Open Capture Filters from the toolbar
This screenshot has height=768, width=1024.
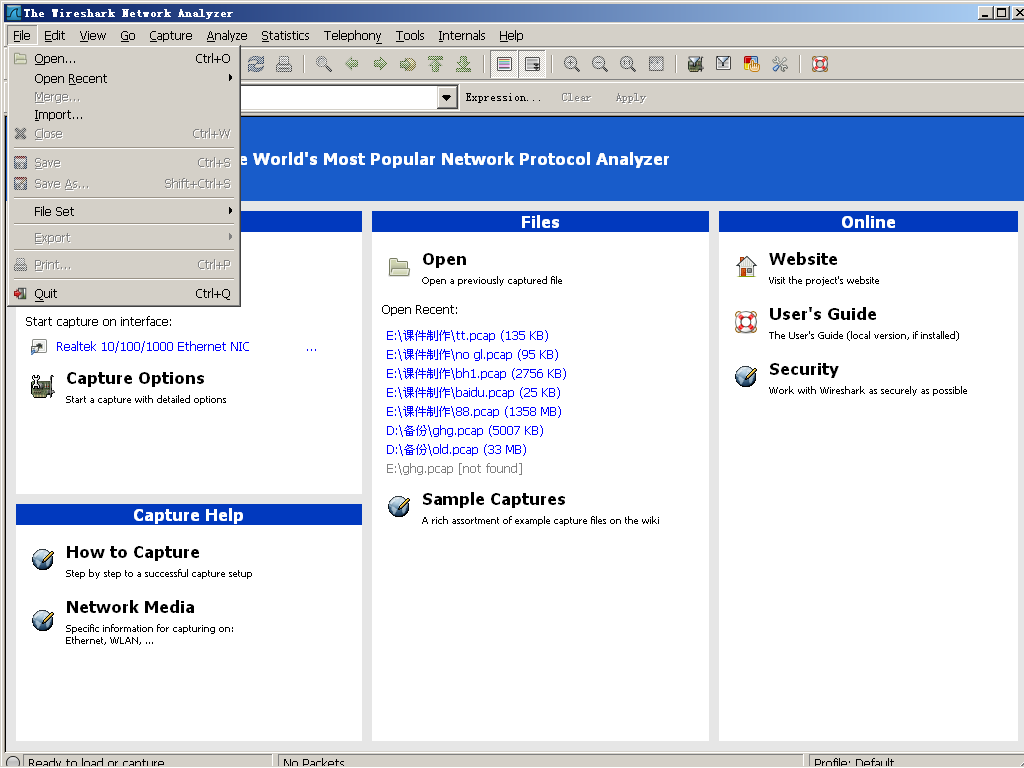[x=696, y=64]
